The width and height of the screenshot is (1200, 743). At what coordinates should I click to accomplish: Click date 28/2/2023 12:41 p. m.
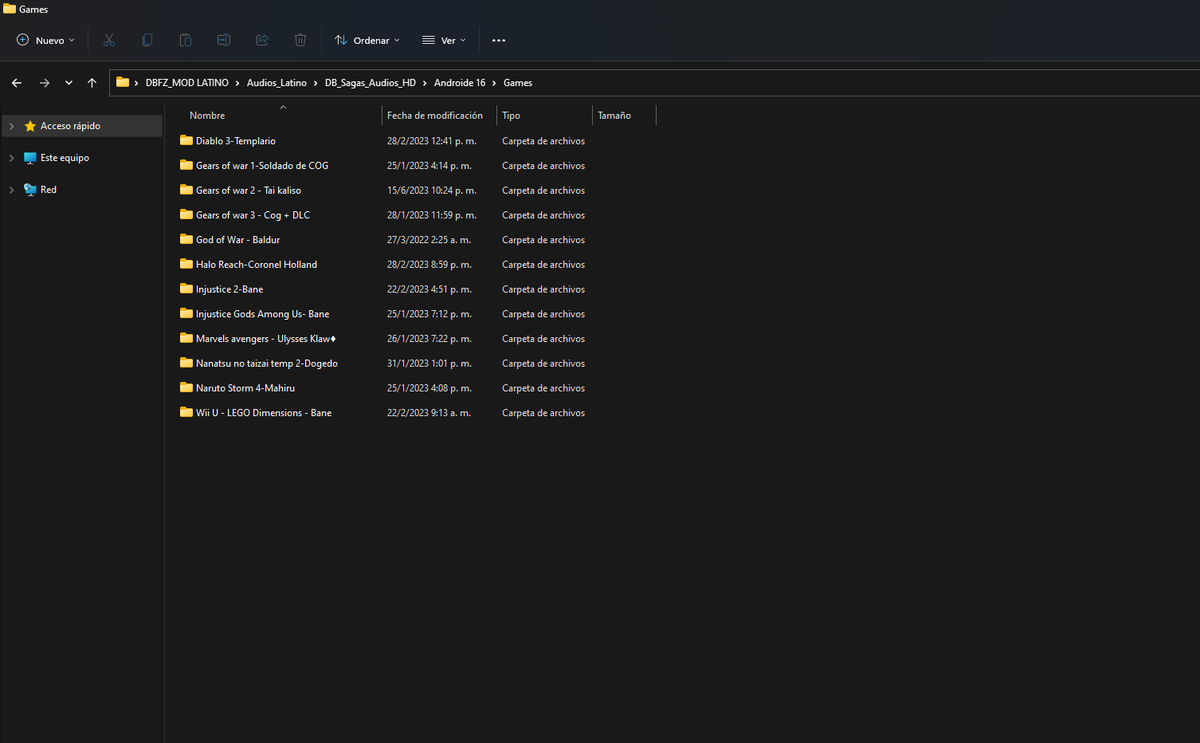[432, 141]
